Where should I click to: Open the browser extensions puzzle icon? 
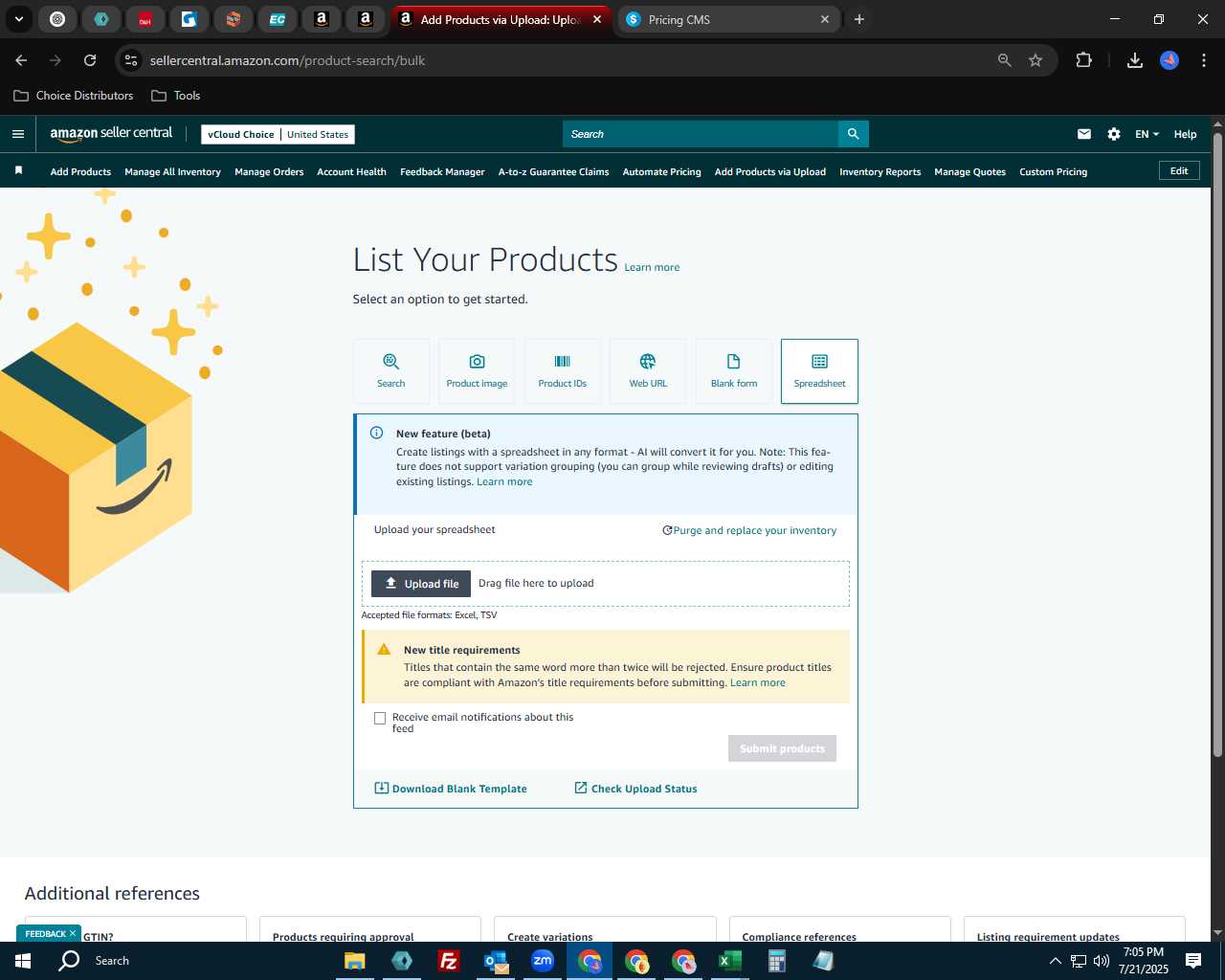(x=1083, y=60)
